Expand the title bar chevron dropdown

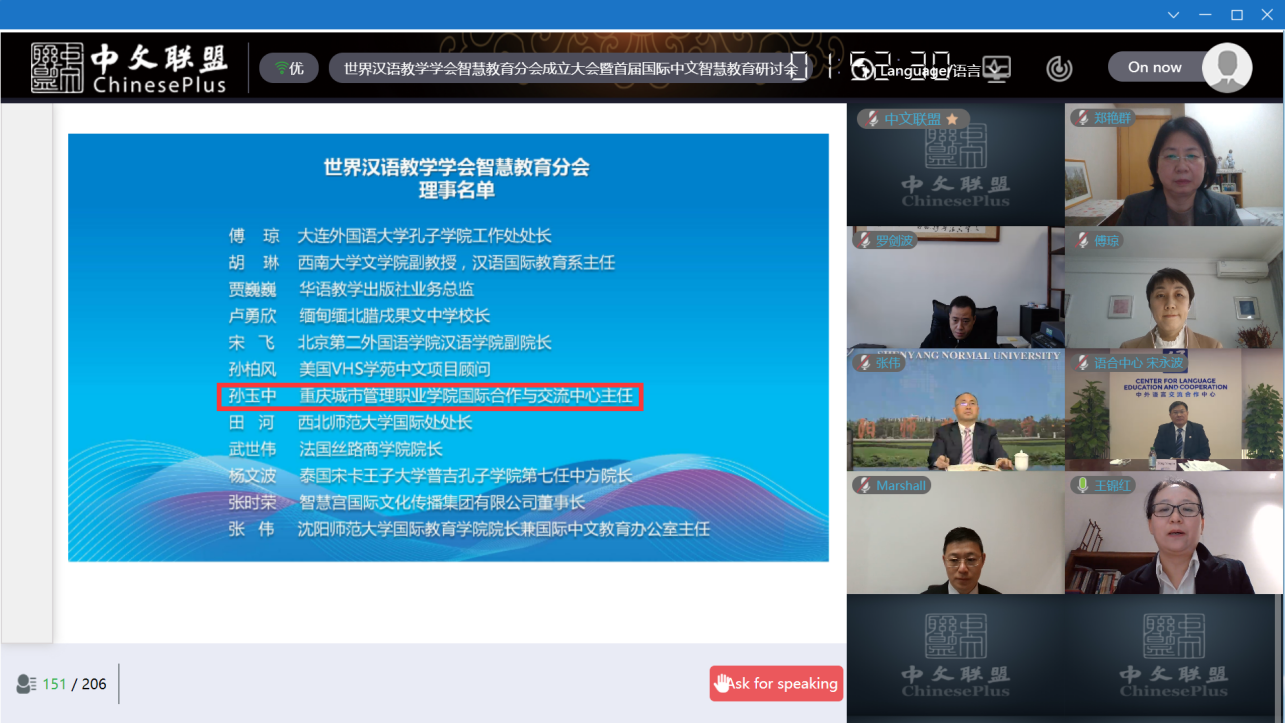pos(1174,14)
